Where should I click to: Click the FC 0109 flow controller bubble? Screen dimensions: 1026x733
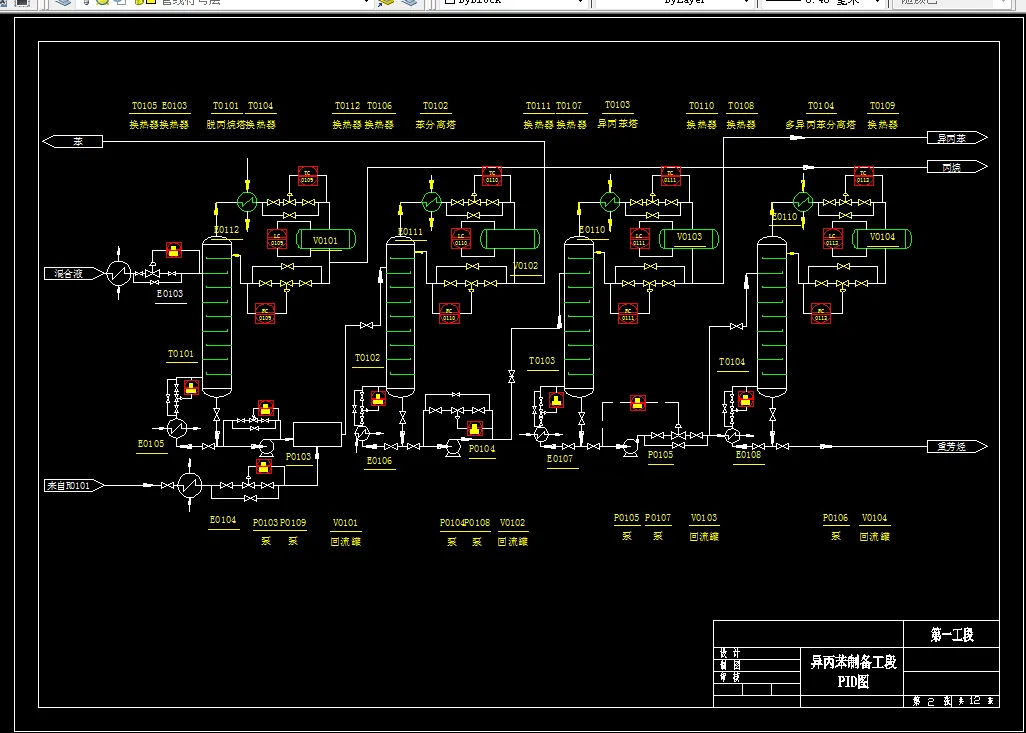tap(264, 313)
